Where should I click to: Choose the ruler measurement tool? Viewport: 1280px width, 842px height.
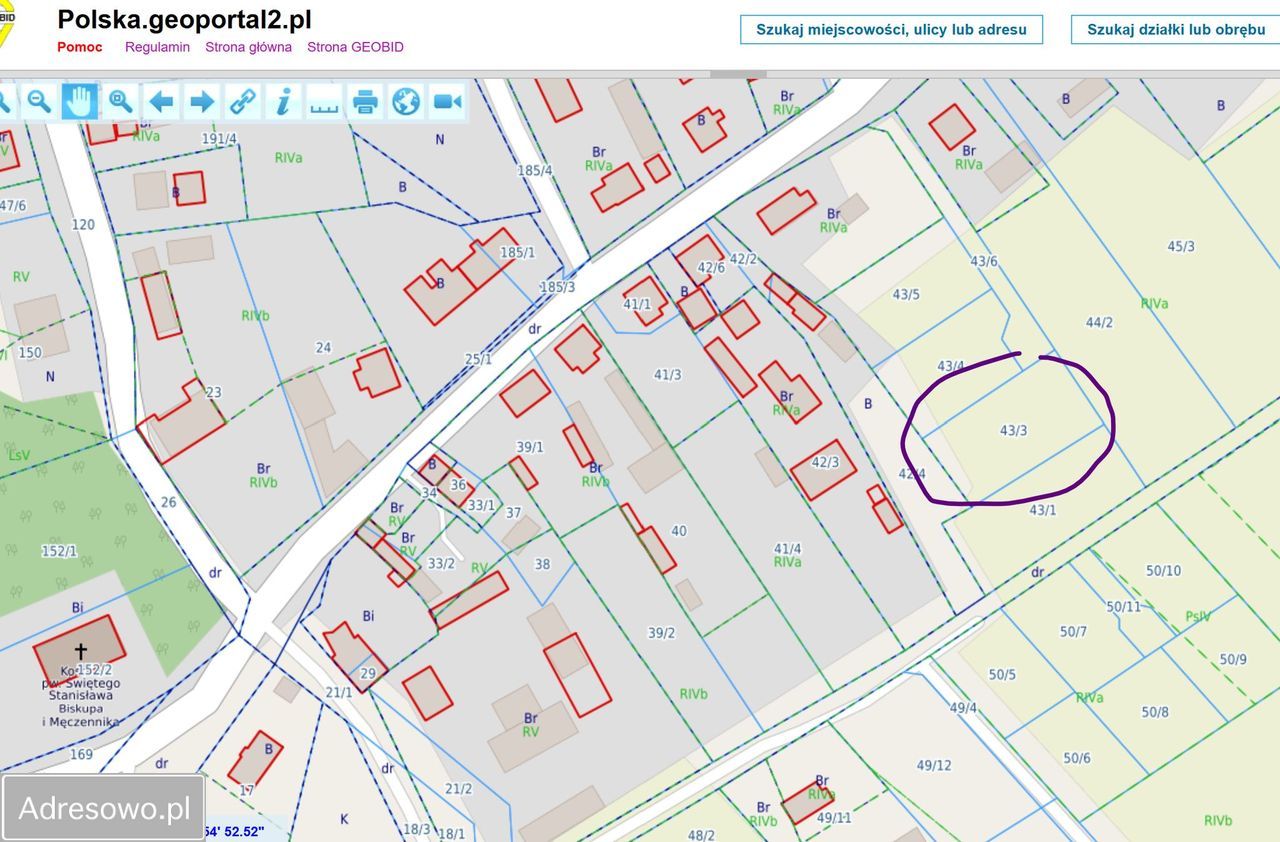pyautogui.click(x=324, y=101)
